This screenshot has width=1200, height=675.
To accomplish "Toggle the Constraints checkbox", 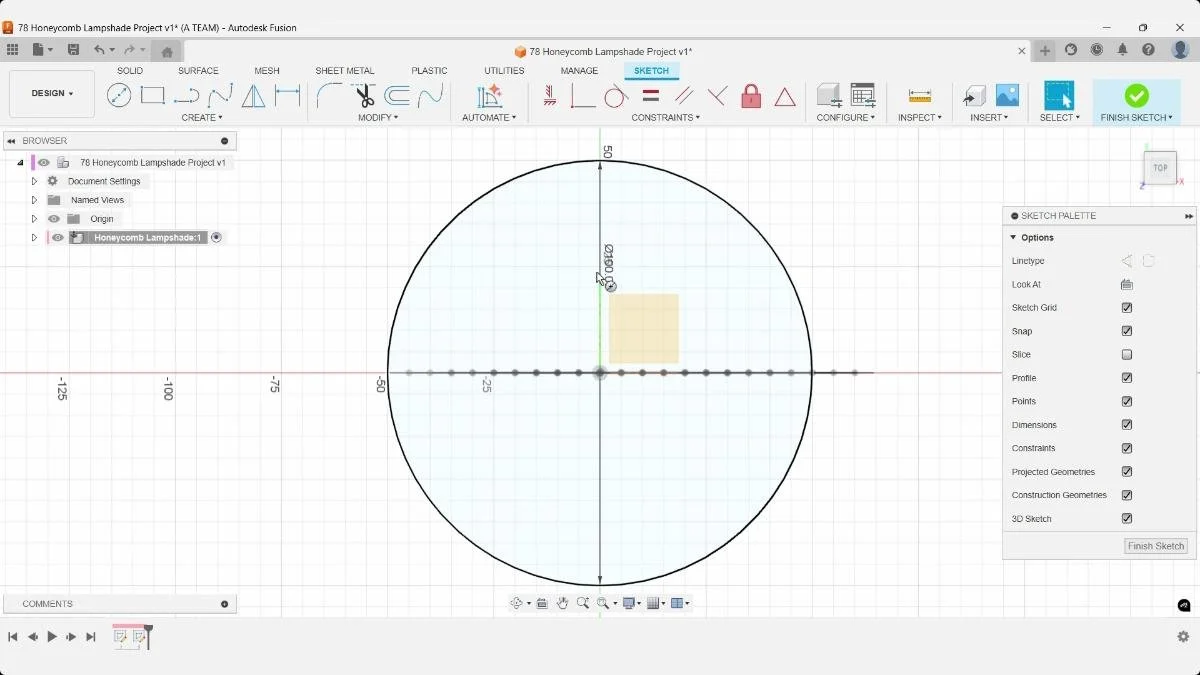I will (x=1127, y=448).
